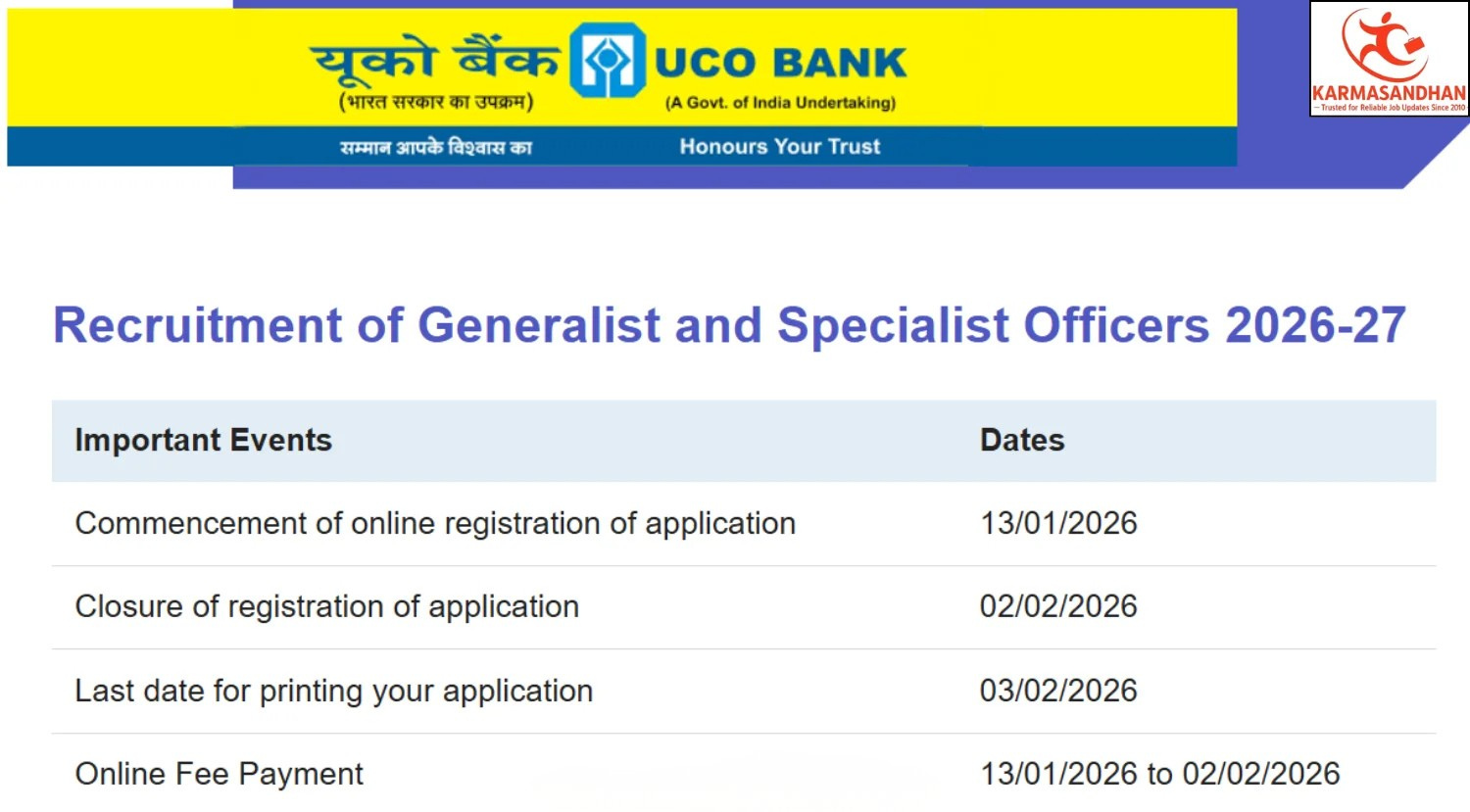1470x812 pixels.
Task: Click the UCO Bank emblem logo
Action: [x=607, y=61]
